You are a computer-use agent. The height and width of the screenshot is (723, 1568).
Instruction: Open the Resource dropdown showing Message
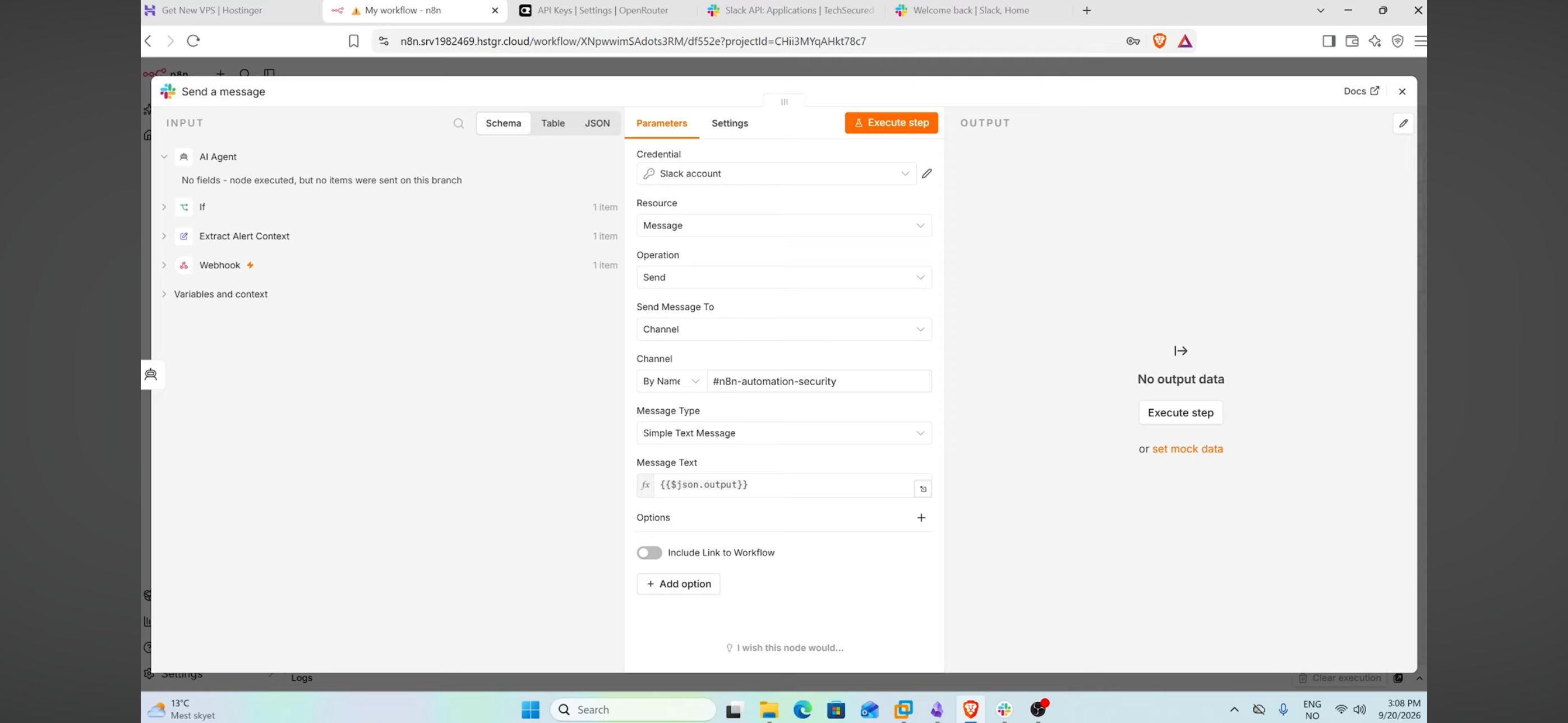click(784, 225)
